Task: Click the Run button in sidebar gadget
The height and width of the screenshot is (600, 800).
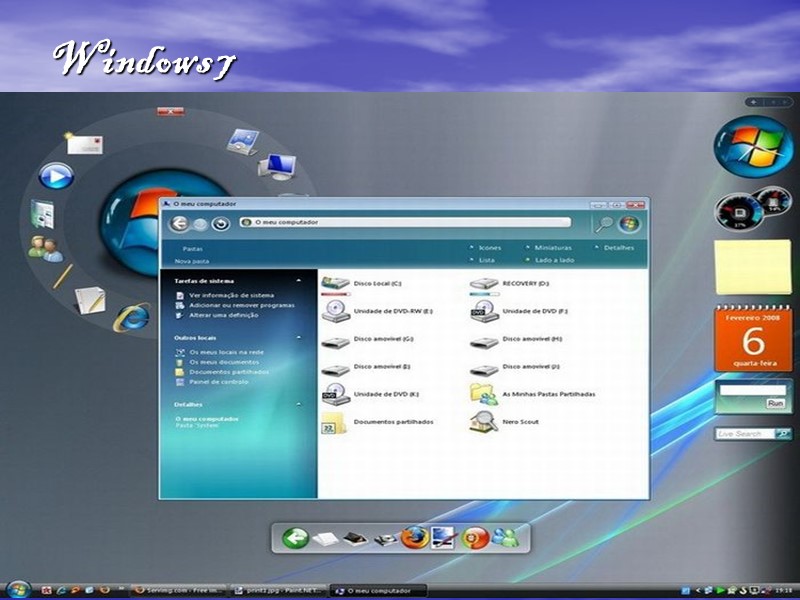Action: tap(775, 403)
